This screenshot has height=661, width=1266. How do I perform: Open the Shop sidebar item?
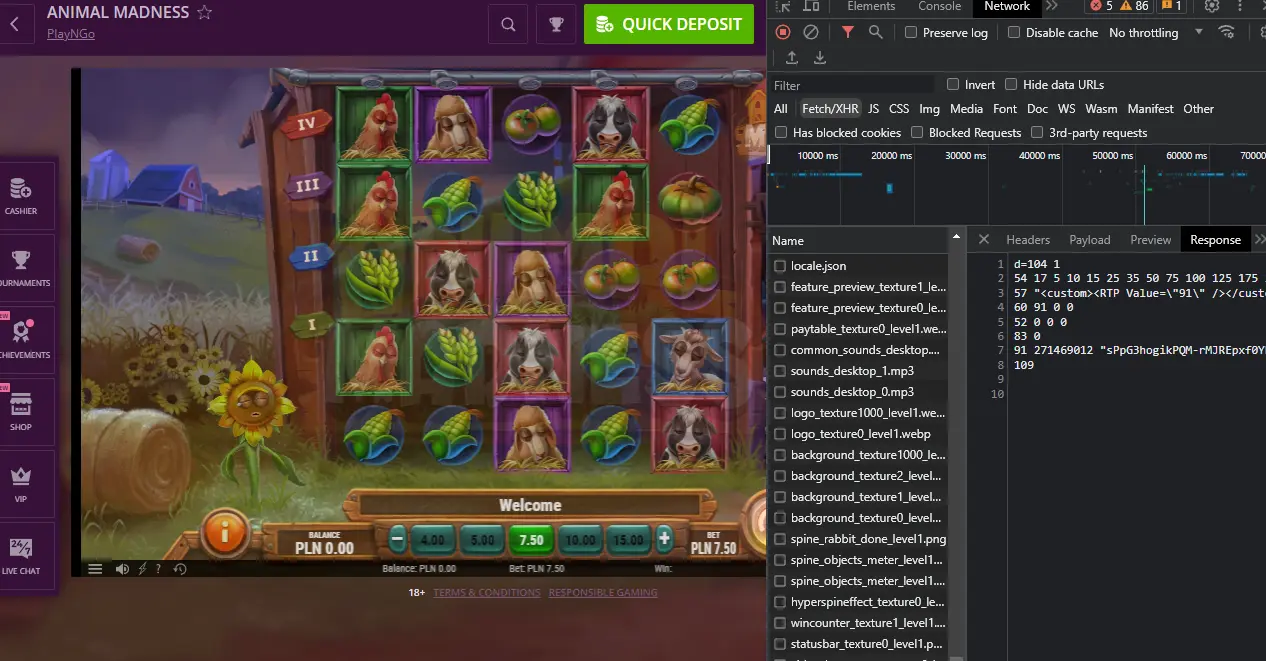[x=21, y=412]
